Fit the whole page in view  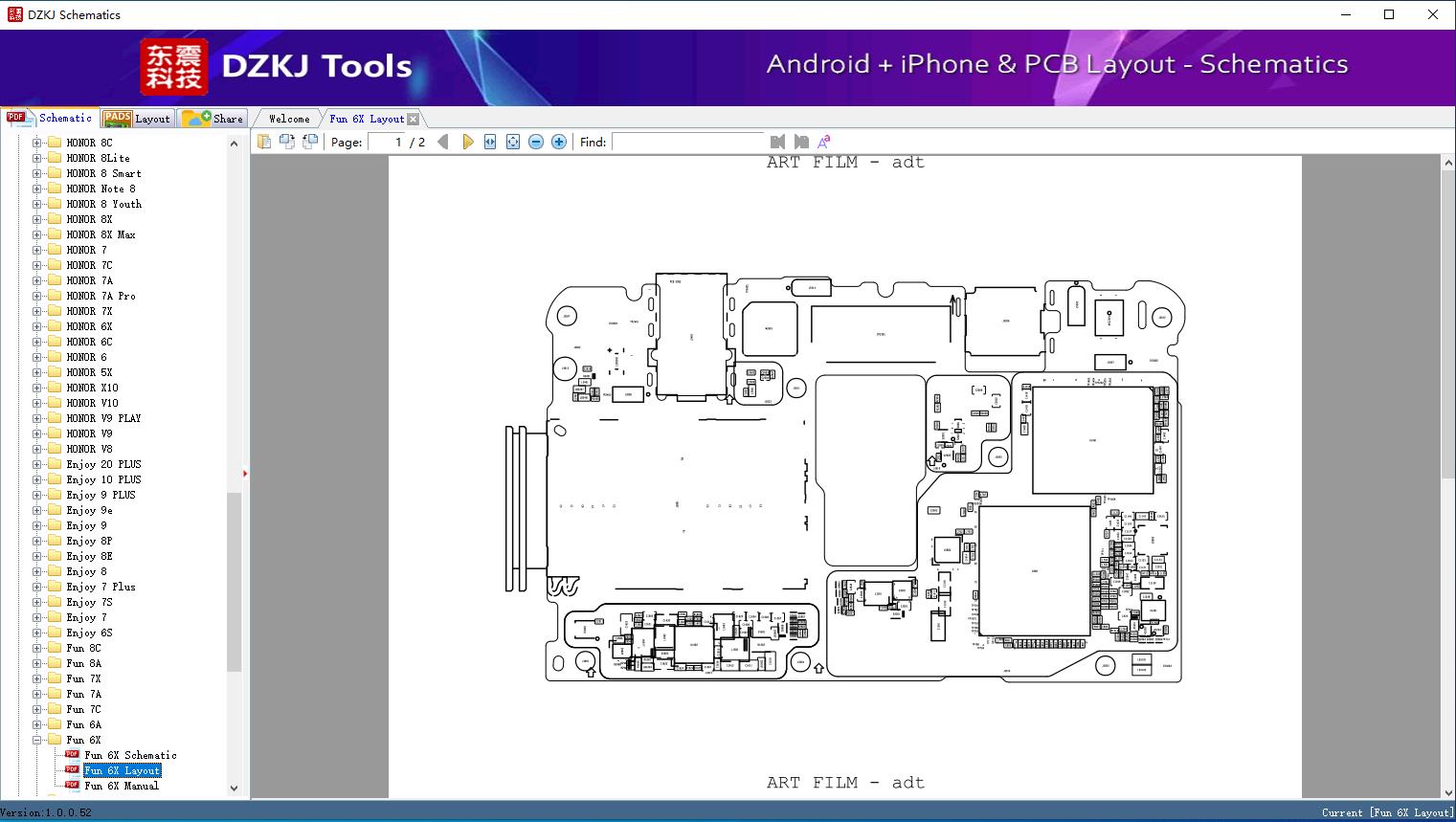point(513,142)
